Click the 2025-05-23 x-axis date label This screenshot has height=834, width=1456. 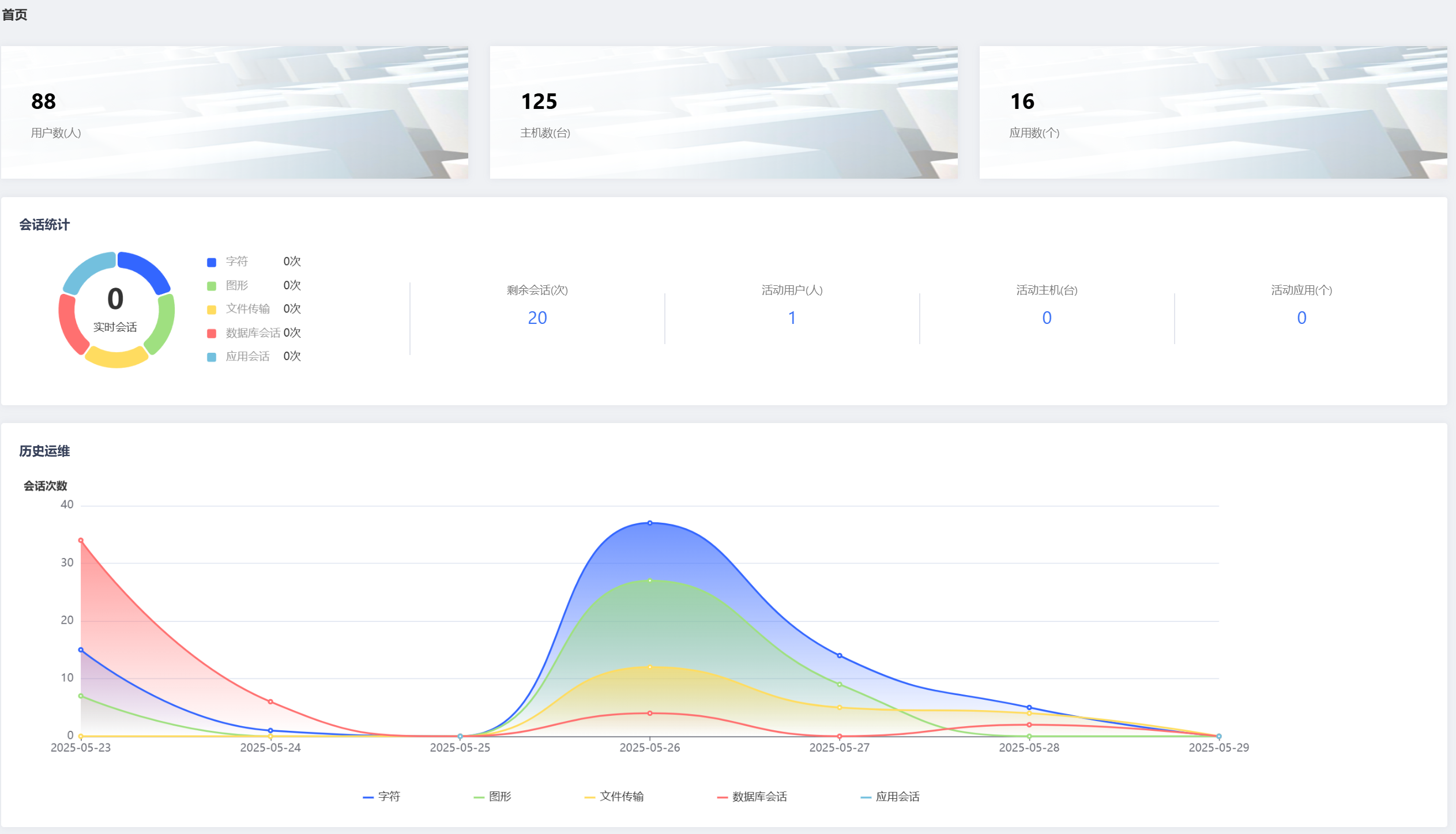click(81, 748)
